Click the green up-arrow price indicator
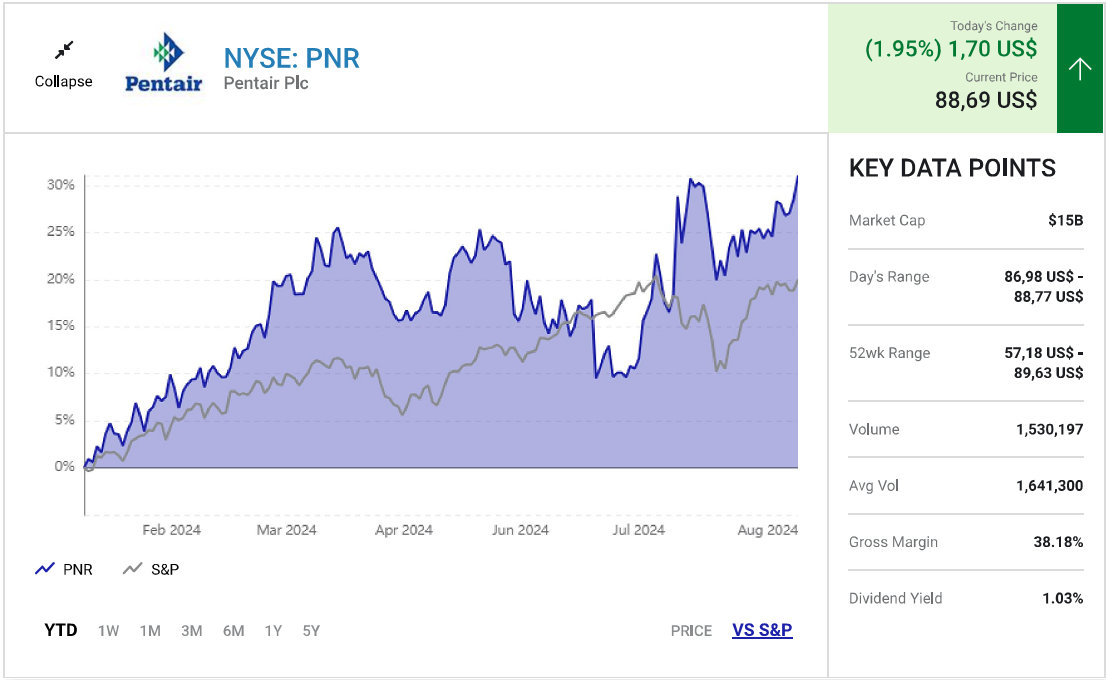The width and height of the screenshot is (1106, 680). coord(1080,68)
